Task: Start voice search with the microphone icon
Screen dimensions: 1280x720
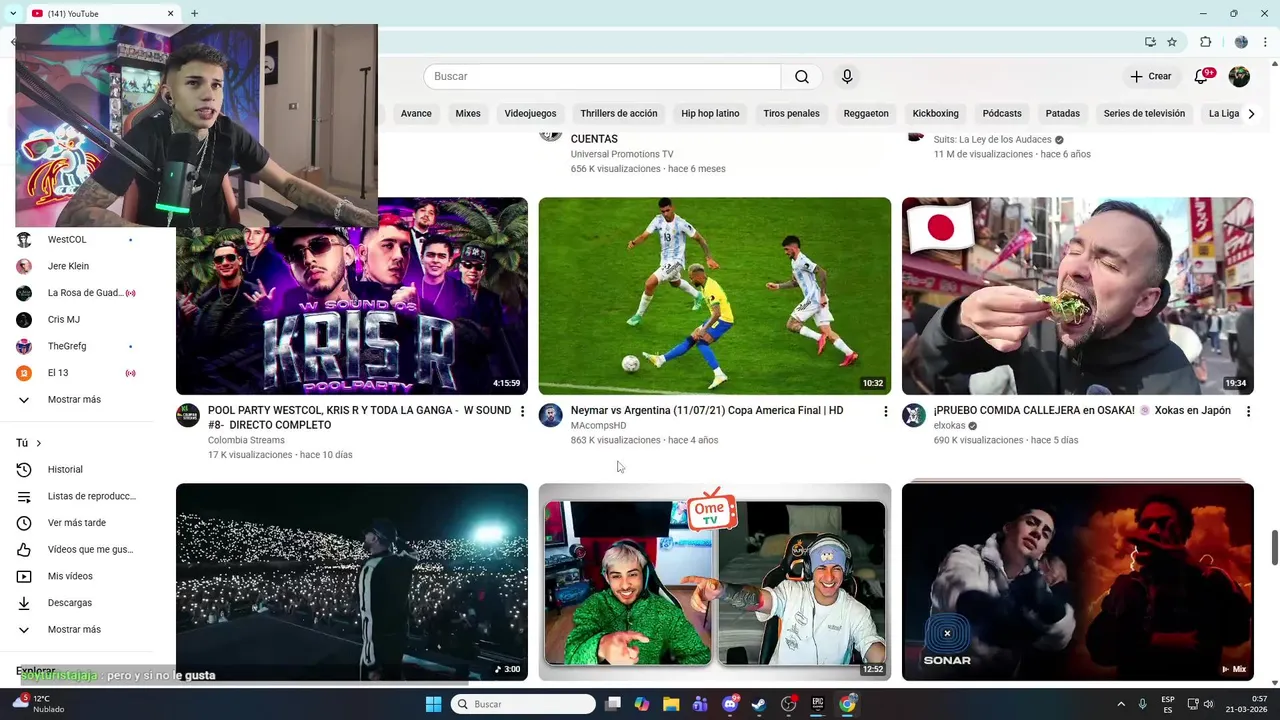Action: (x=847, y=77)
